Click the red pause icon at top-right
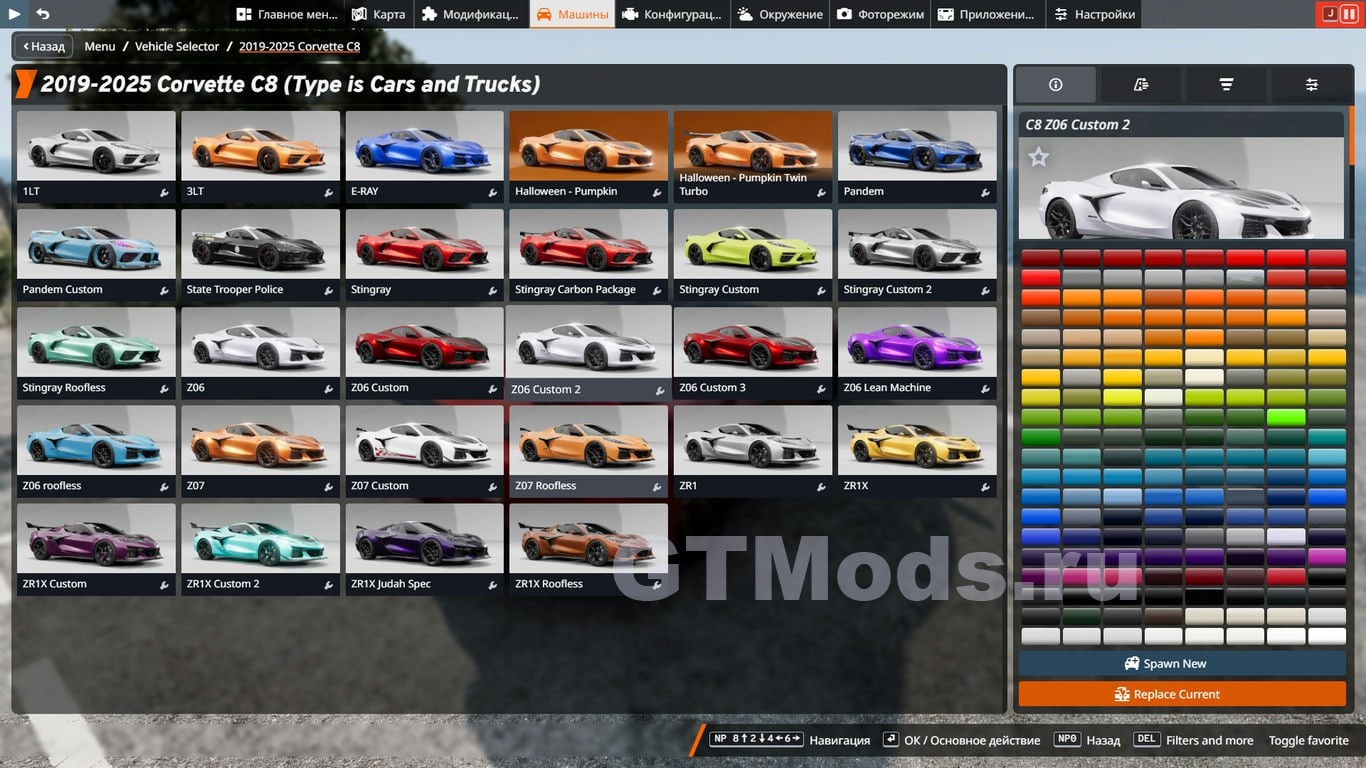This screenshot has height=768, width=1366. coord(1349,14)
